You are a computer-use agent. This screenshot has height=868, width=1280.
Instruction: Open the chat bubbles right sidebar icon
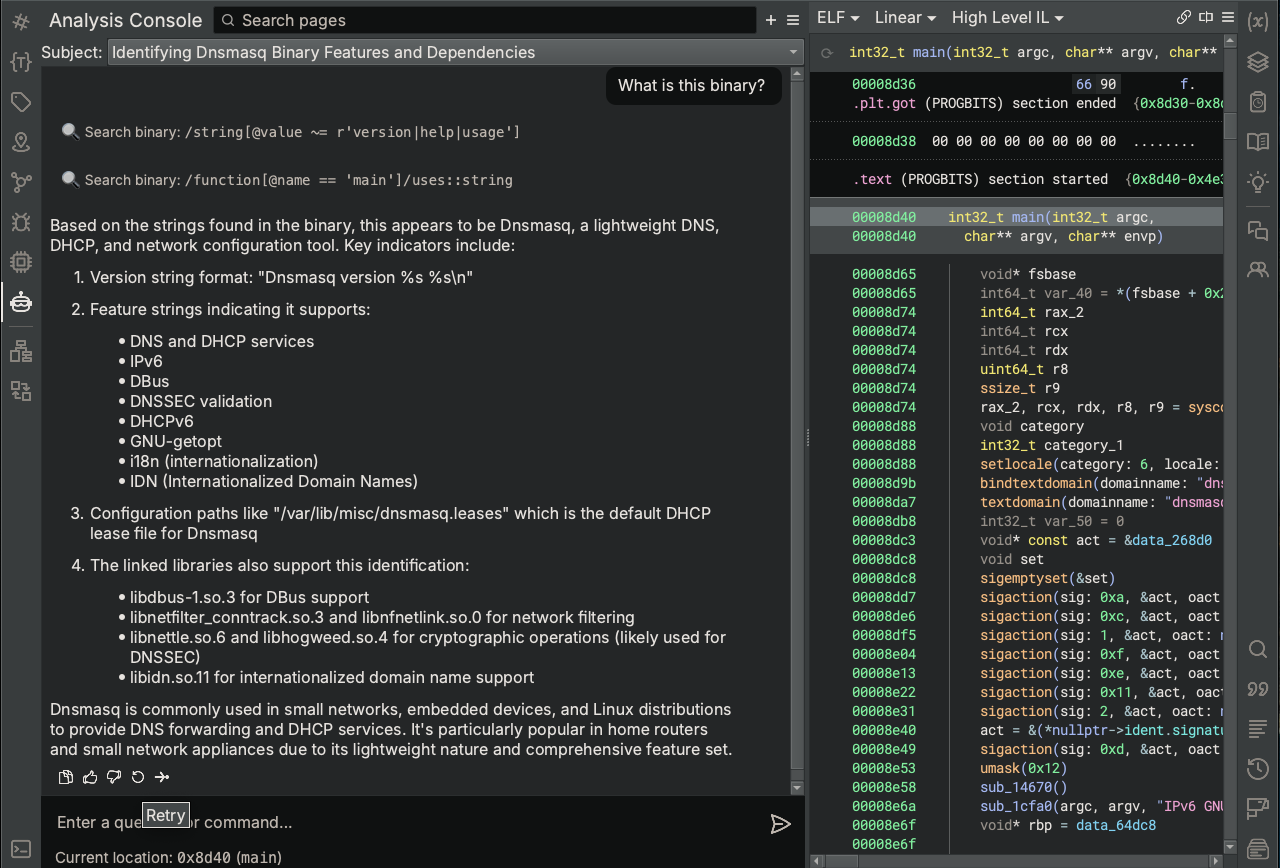tap(1258, 231)
